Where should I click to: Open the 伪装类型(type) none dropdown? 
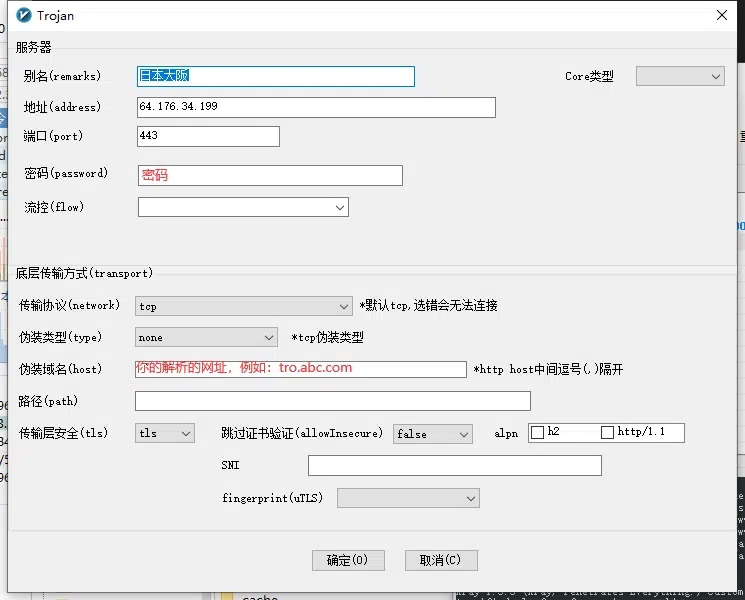click(205, 338)
